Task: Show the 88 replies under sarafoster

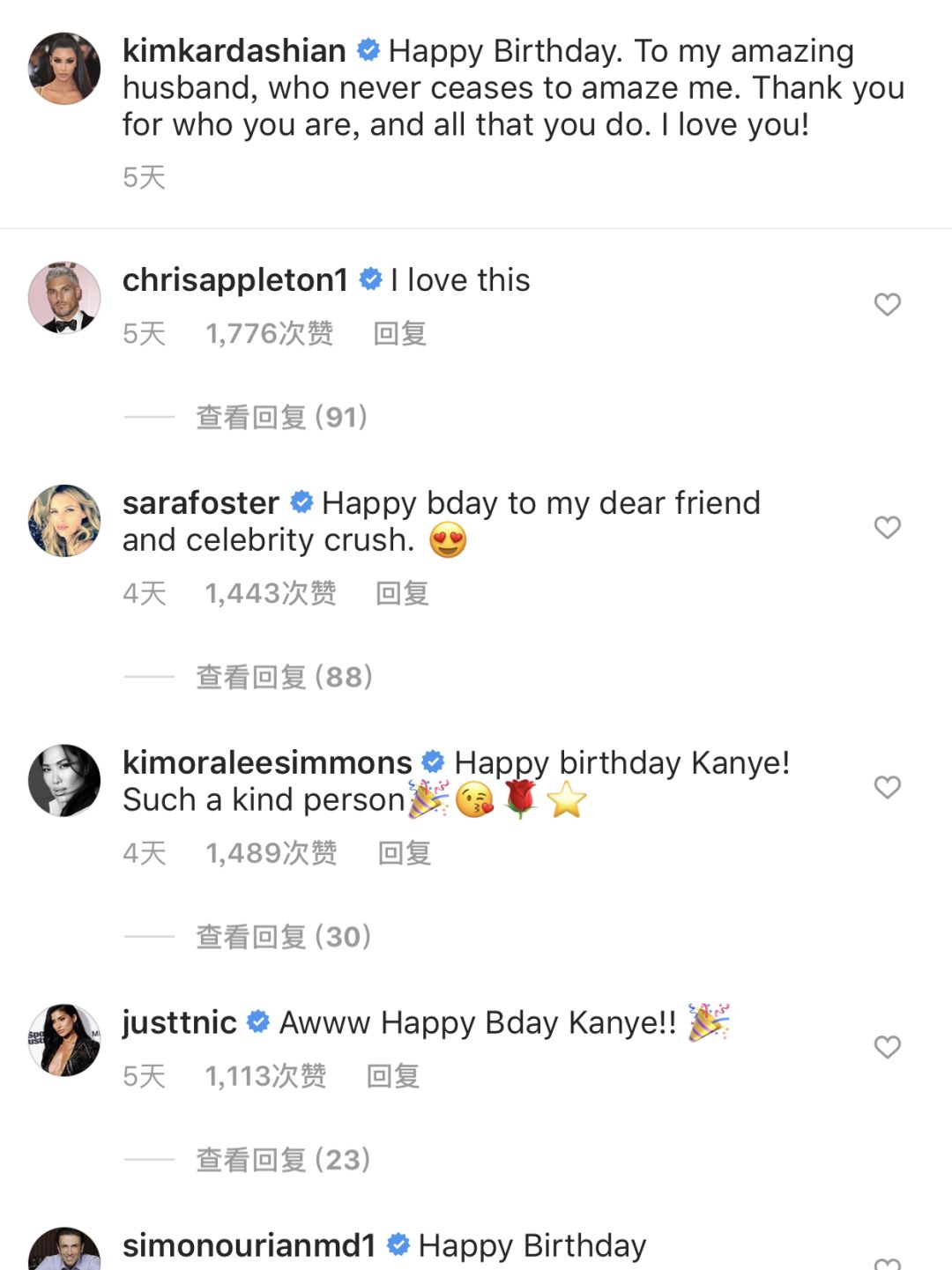Action: 284,677
